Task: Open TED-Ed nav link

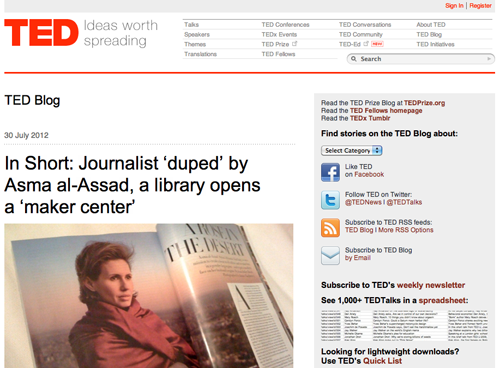Action: tap(350, 44)
